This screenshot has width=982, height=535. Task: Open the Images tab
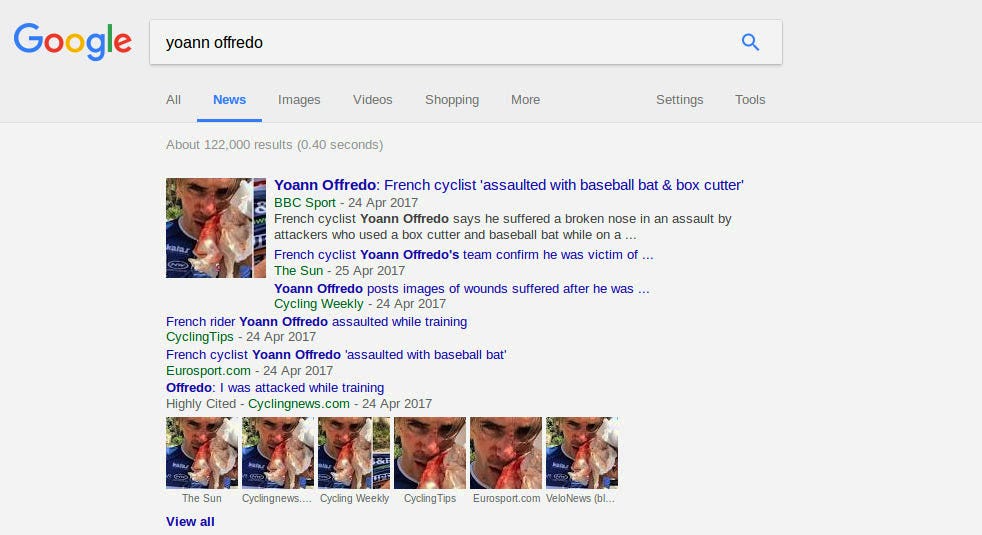pyautogui.click(x=299, y=100)
